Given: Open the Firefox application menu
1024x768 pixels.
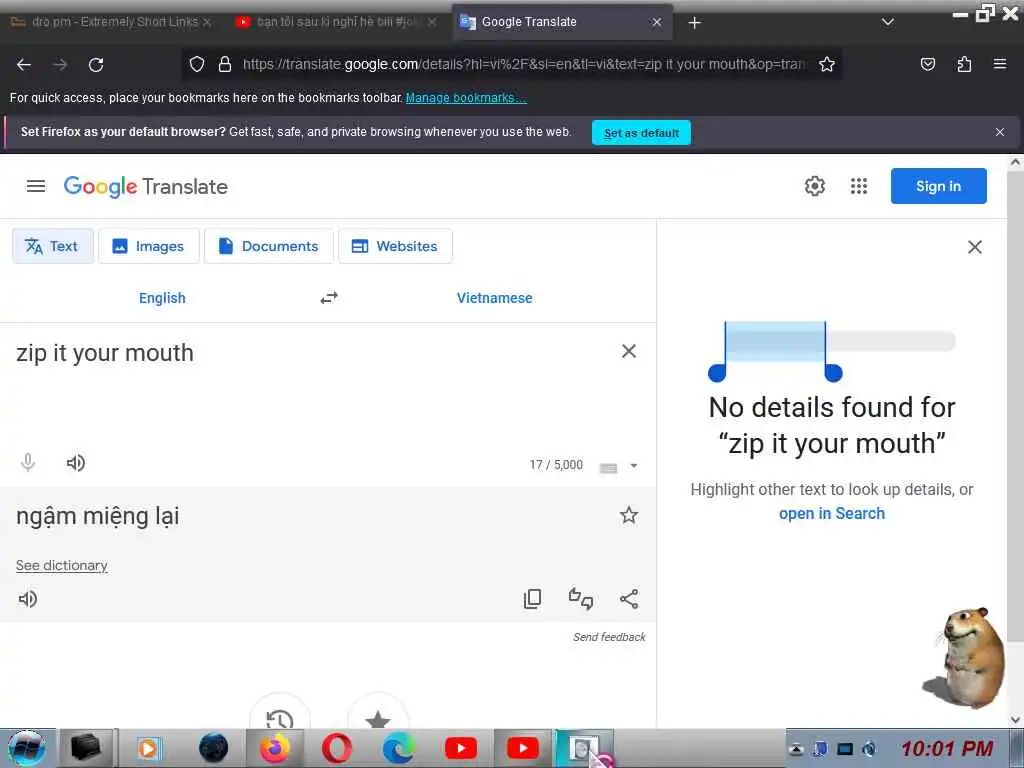Looking at the screenshot, I should click(1000, 64).
